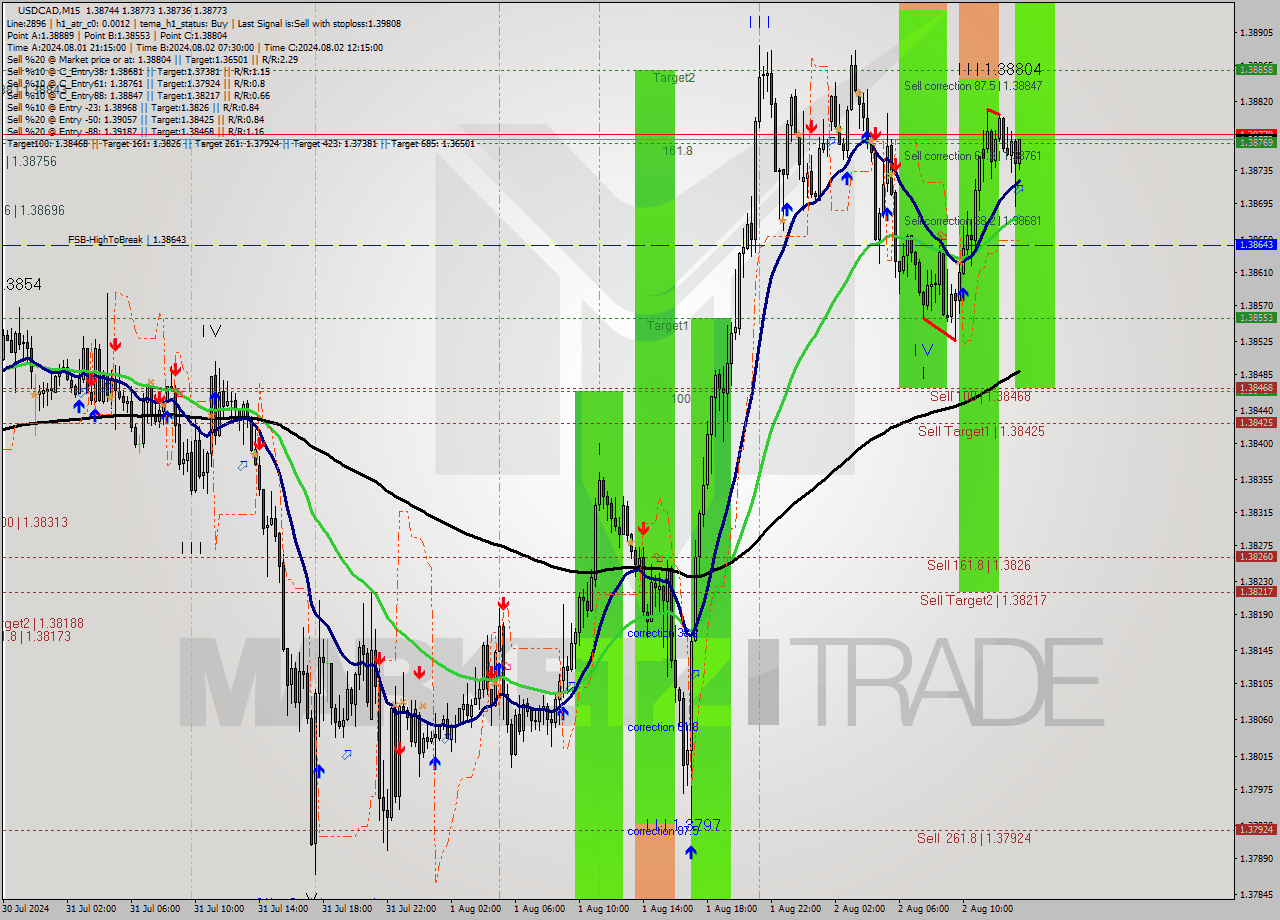Click the '1 Aug 22:00' time axis label
Viewport: 1280px width, 920px height.
[x=796, y=908]
